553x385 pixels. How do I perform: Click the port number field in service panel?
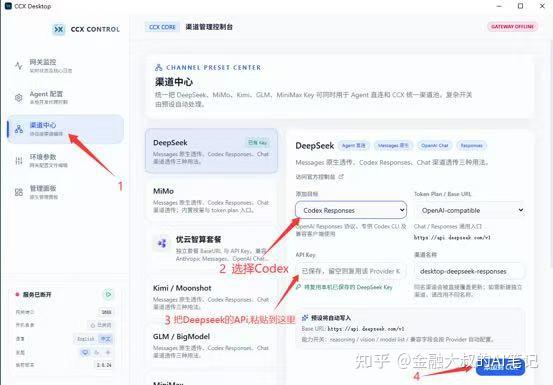106,312
